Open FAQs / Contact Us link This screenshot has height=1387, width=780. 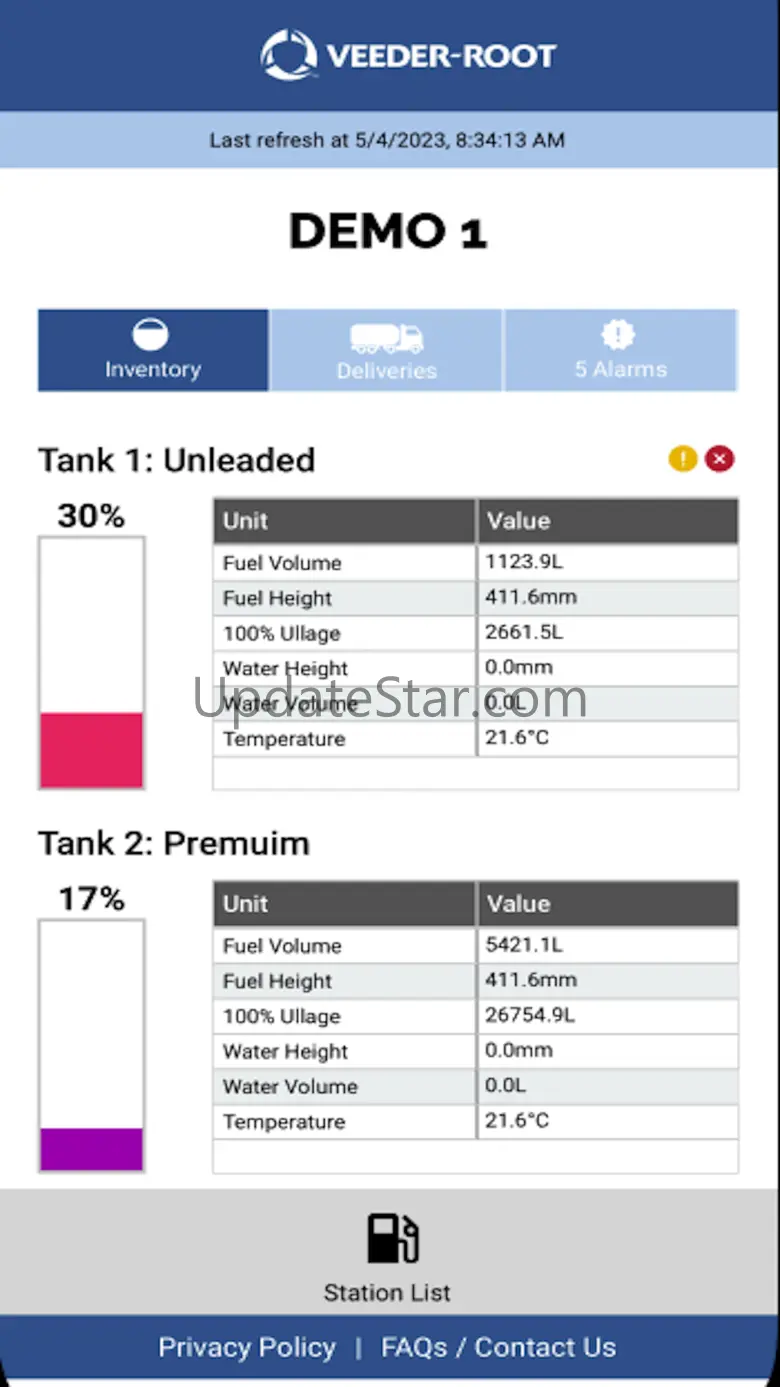pyautogui.click(x=498, y=1347)
